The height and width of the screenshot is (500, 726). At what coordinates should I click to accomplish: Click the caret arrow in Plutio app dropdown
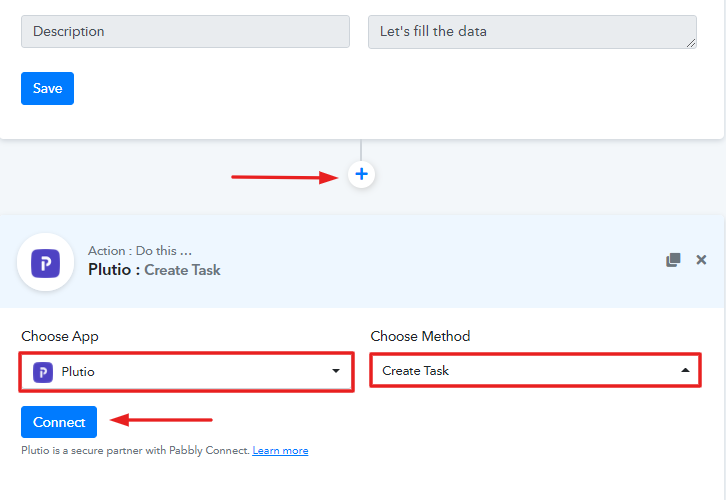point(336,371)
